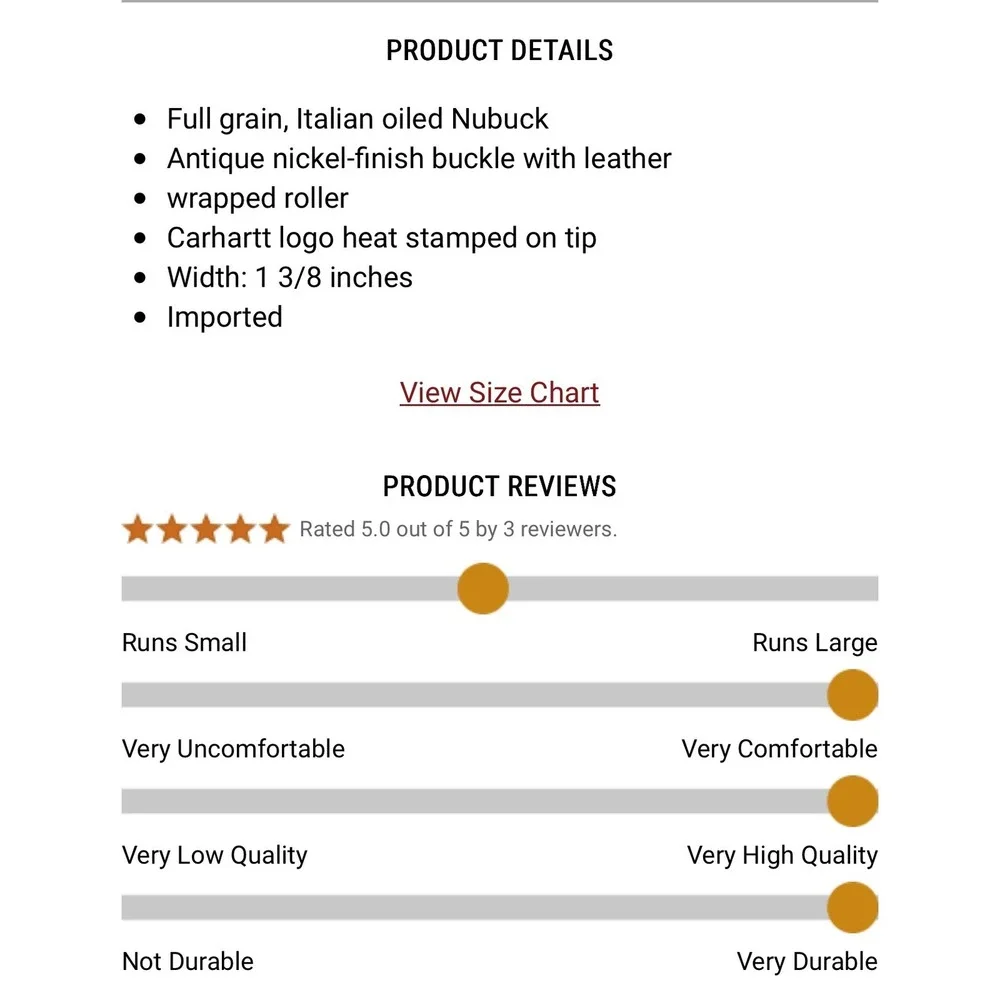Click the Very Comfortable label
The width and height of the screenshot is (1000, 1000).
point(779,749)
